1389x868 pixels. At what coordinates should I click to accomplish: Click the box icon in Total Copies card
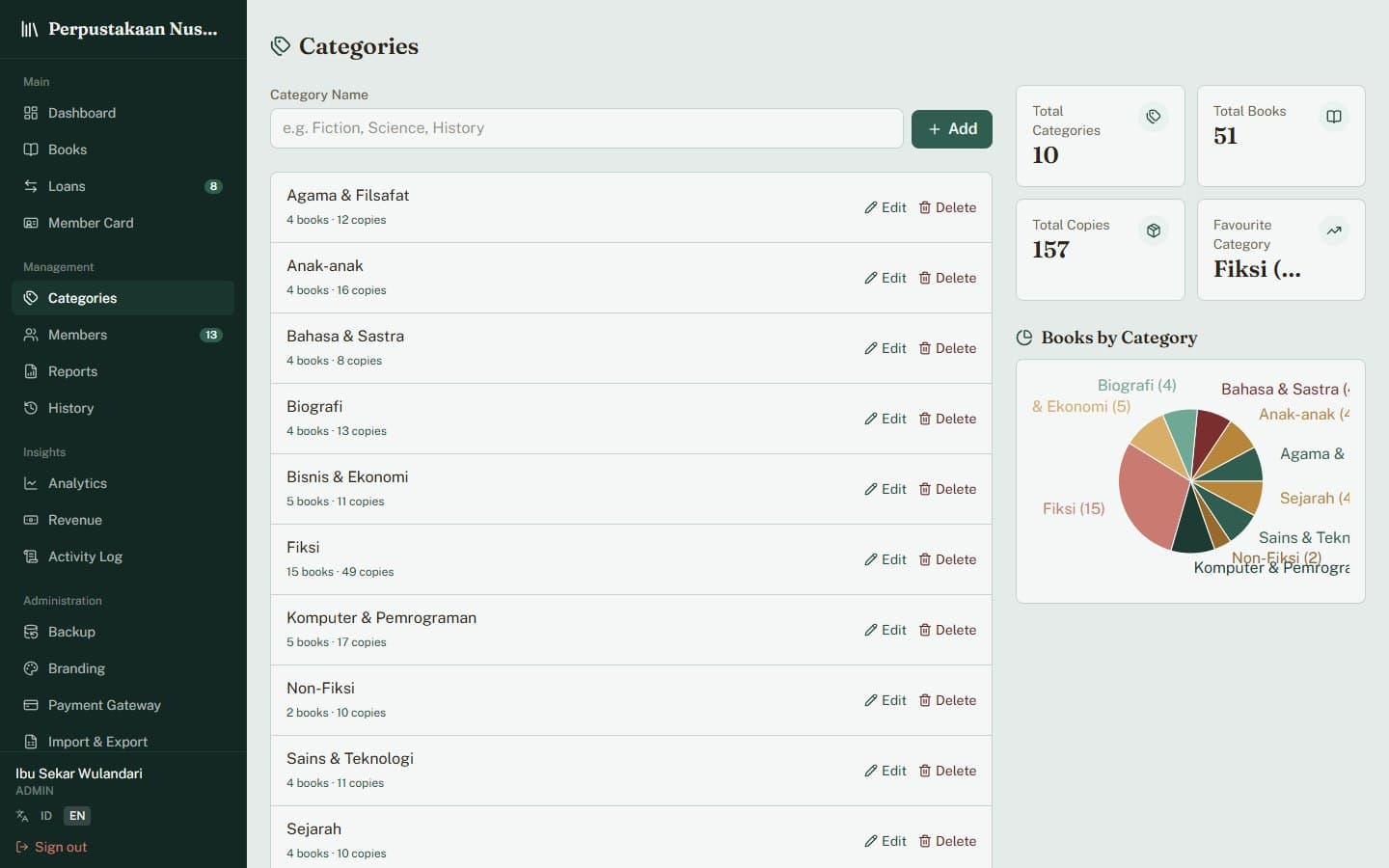pos(1154,231)
